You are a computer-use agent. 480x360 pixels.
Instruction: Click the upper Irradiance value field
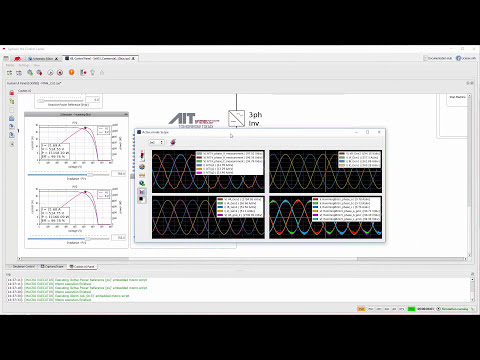coord(118,174)
